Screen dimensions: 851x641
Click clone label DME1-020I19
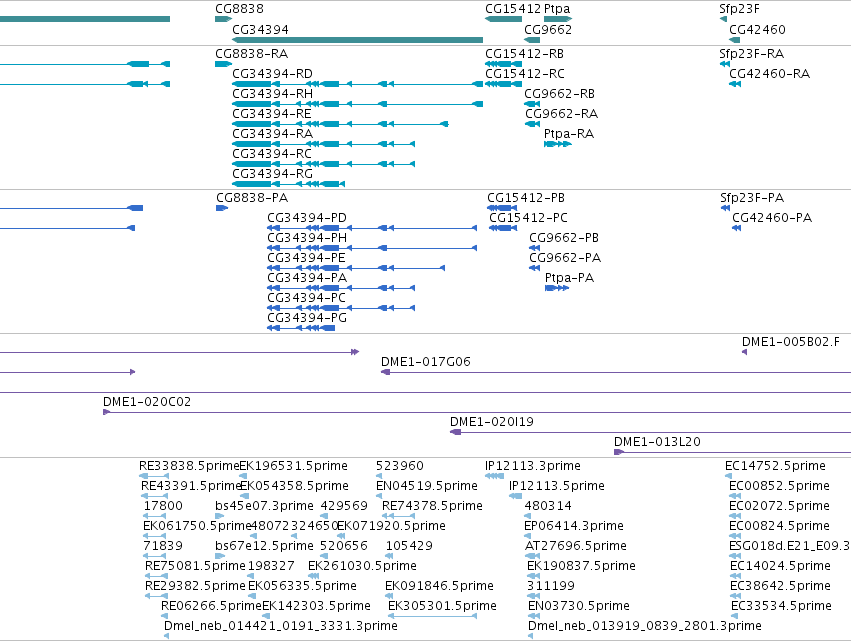(492, 422)
